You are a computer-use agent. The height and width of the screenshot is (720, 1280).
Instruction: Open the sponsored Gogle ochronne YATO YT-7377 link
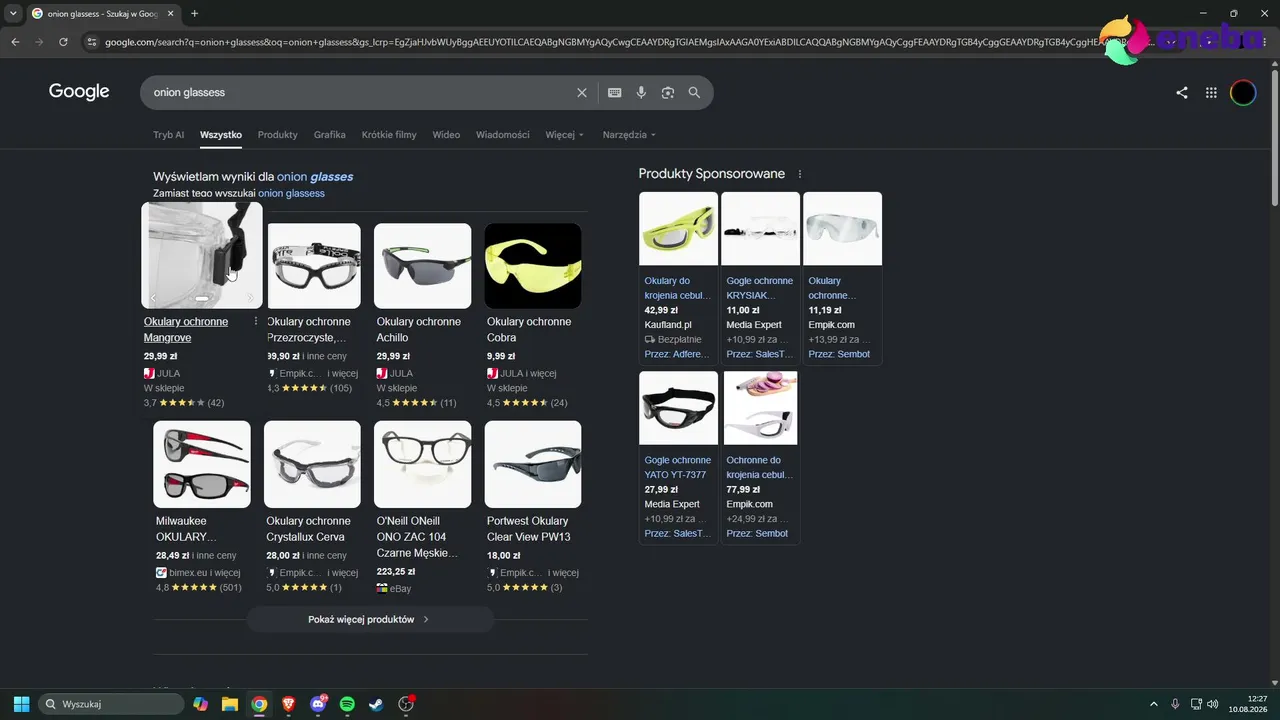pos(678,467)
